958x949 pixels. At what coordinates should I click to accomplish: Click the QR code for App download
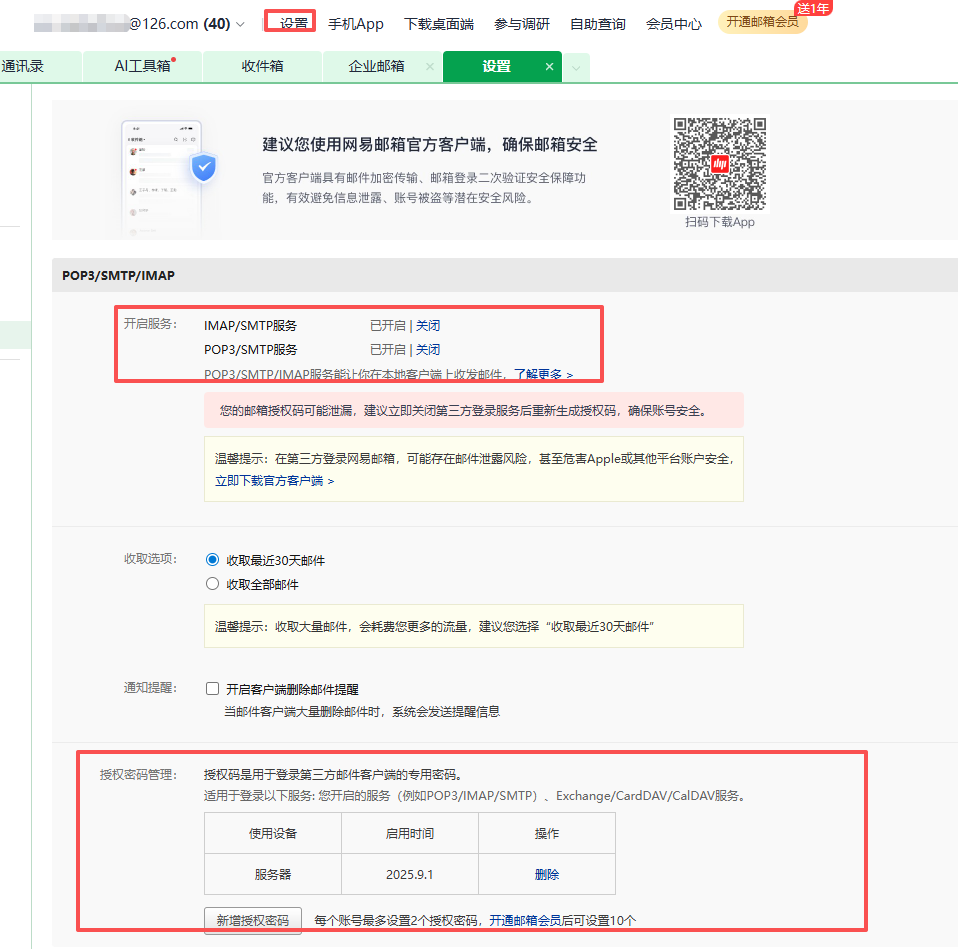tap(720, 164)
